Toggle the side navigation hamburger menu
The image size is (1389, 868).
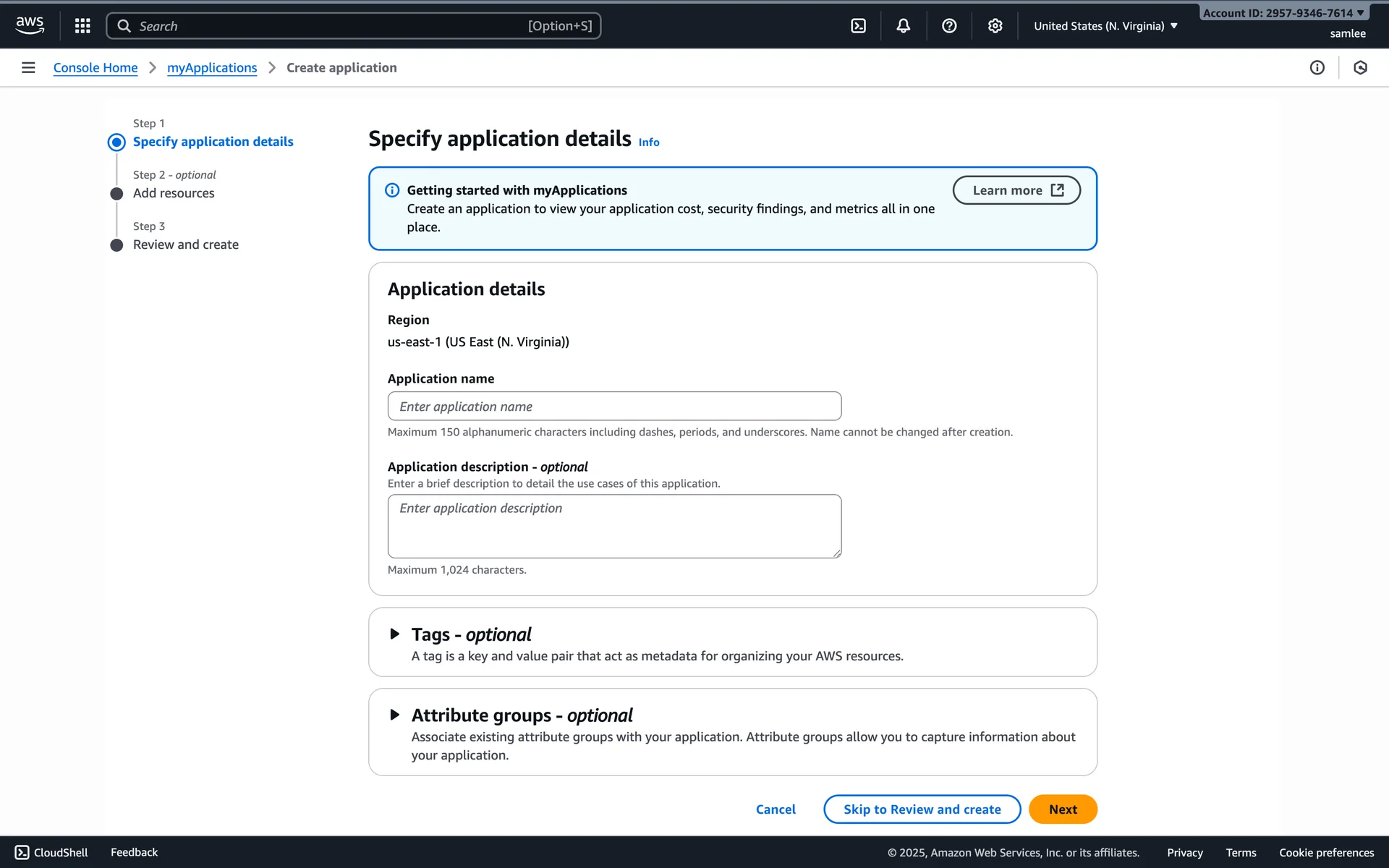28,67
